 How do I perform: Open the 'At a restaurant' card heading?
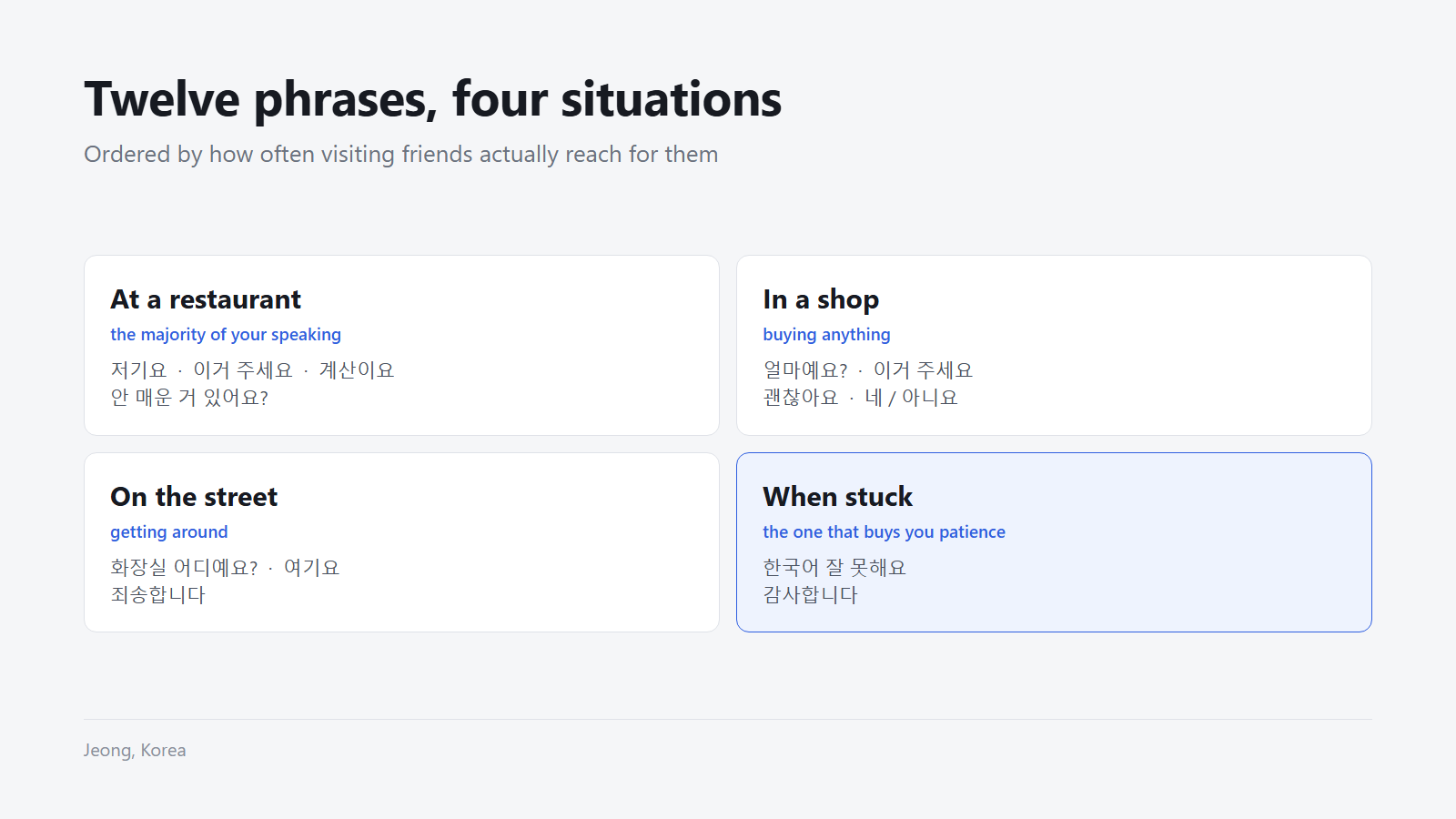coord(206,299)
